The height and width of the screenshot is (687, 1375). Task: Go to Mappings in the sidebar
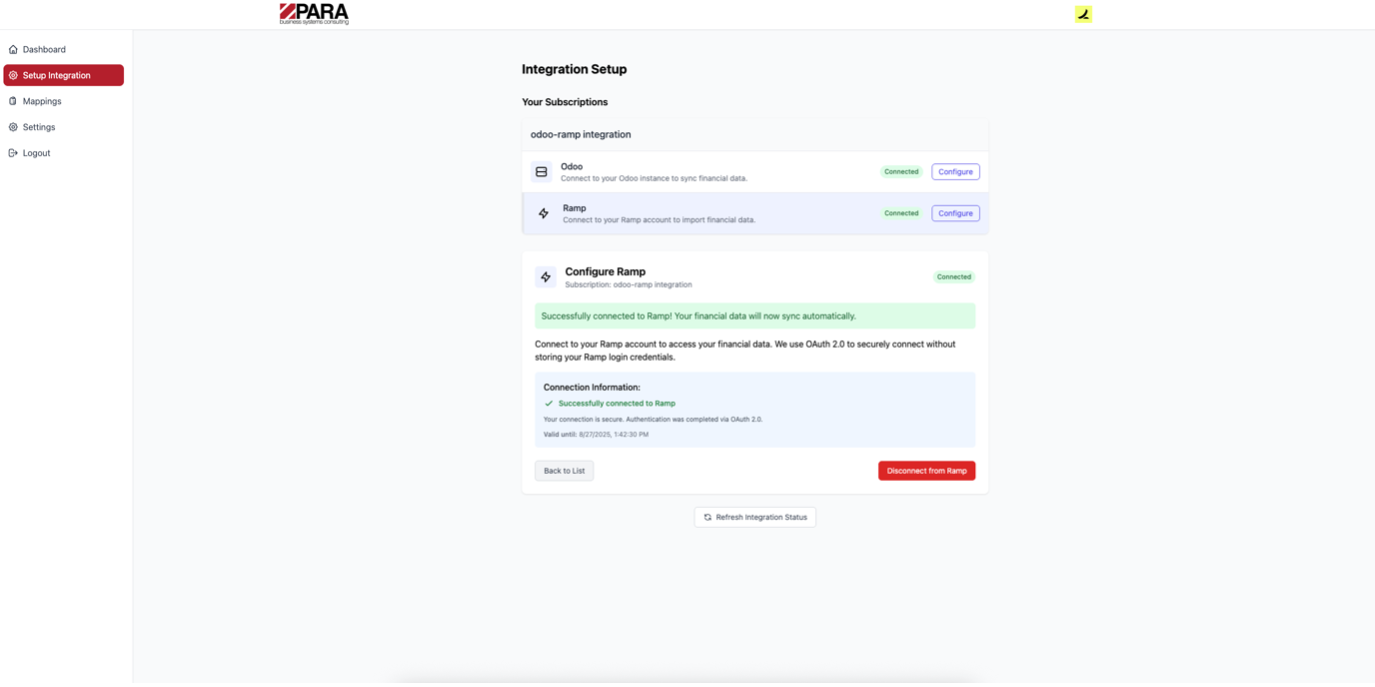[x=63, y=101]
